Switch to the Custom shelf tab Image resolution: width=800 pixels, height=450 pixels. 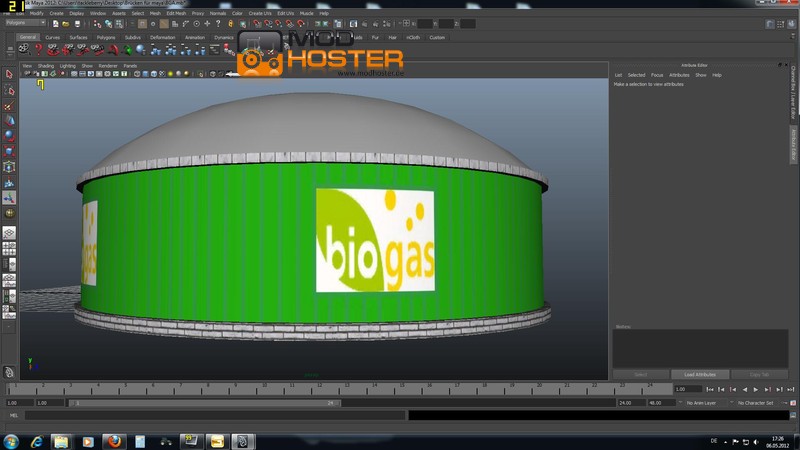click(x=437, y=38)
